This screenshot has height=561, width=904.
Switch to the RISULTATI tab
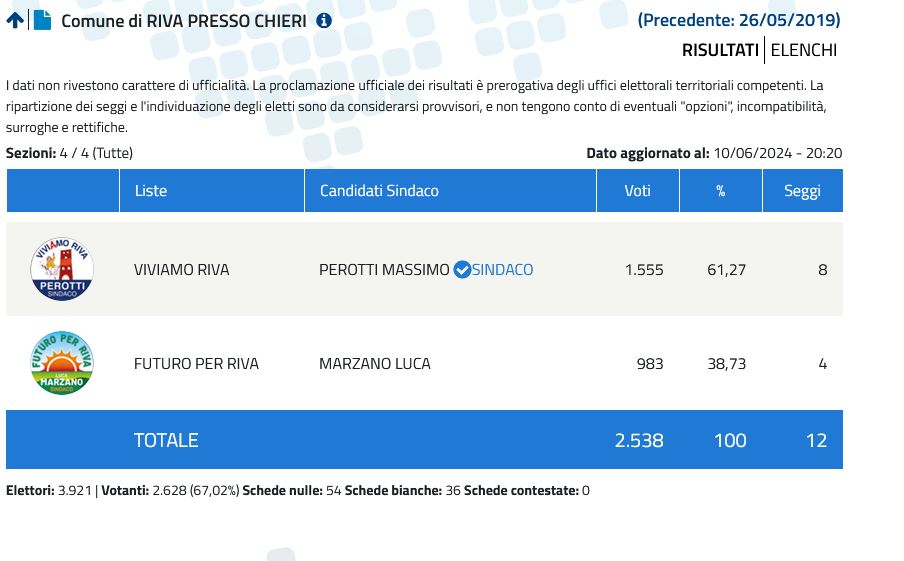(x=720, y=50)
